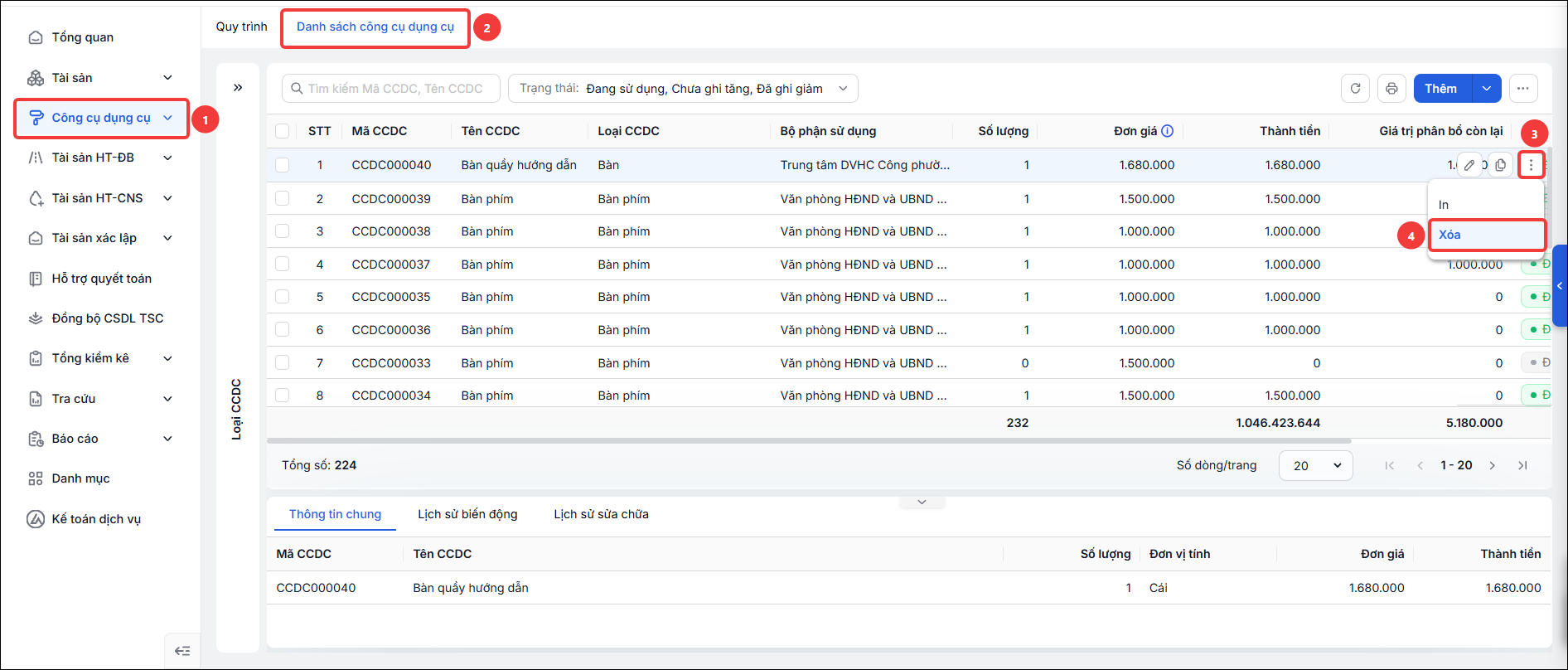The height and width of the screenshot is (670, 1568).
Task: Click the table horizontal scrollbar
Action: point(809,441)
